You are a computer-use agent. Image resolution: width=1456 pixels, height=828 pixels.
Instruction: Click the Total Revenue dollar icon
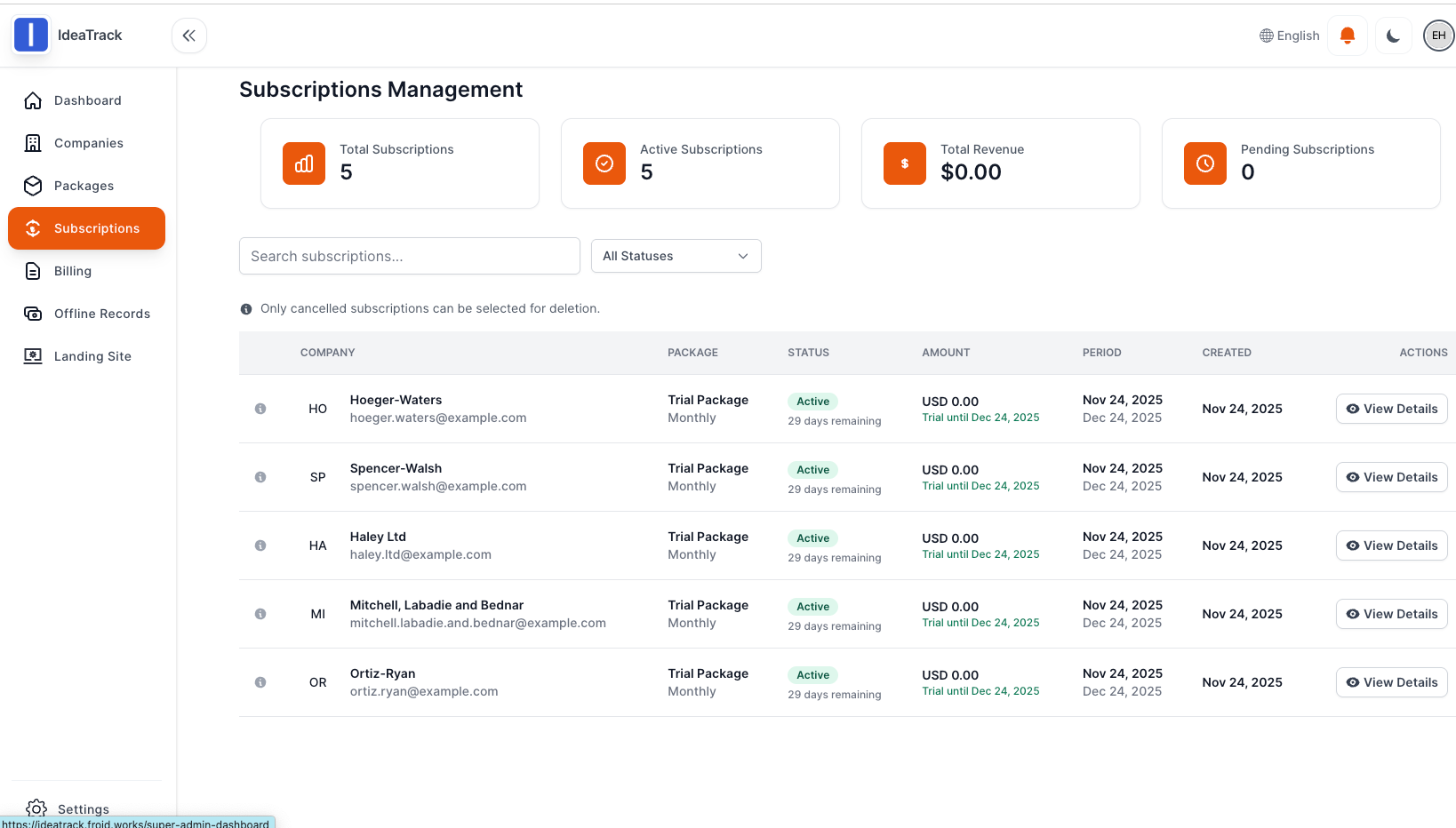(905, 163)
